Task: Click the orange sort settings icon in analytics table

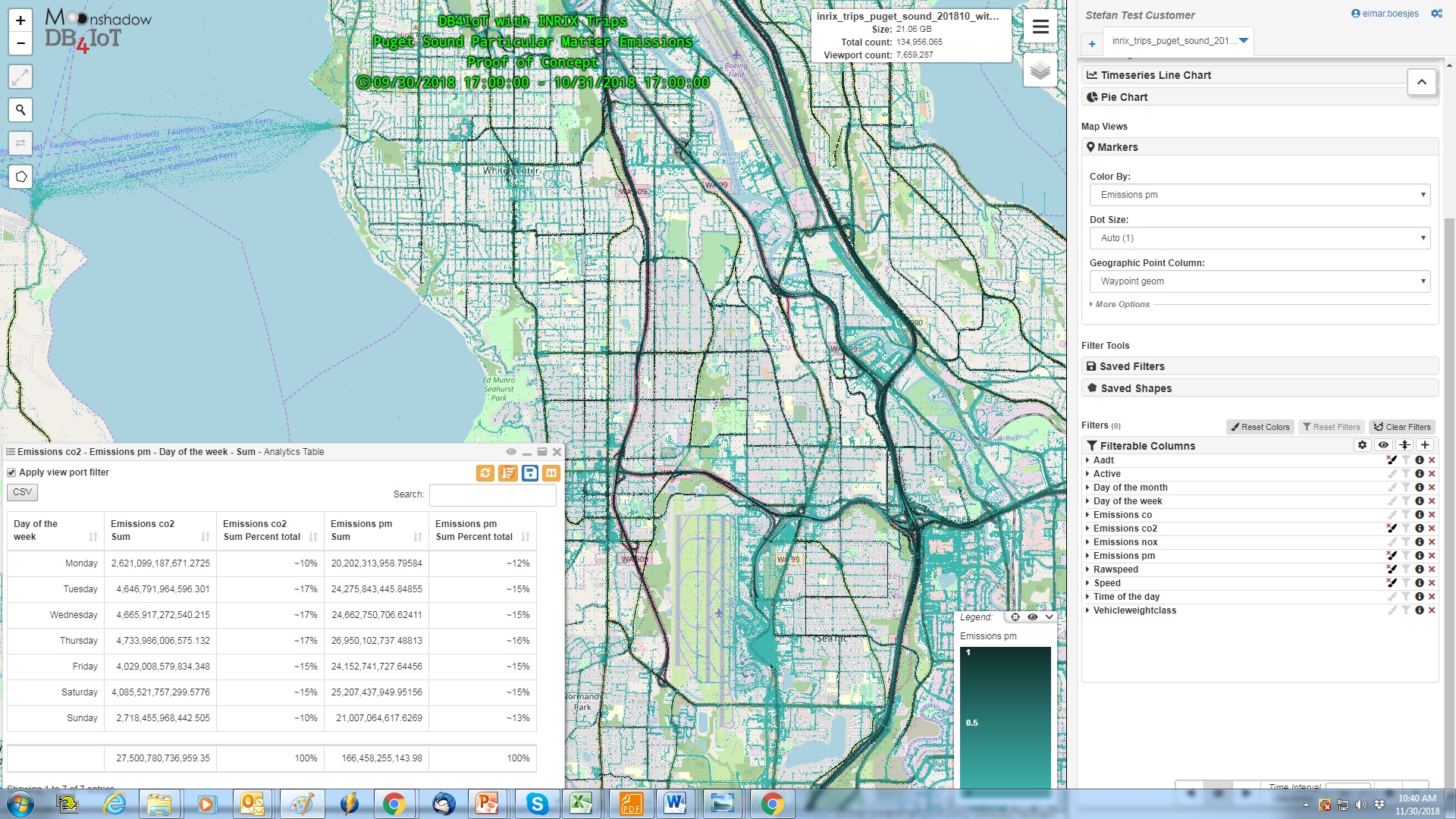Action: (x=508, y=473)
